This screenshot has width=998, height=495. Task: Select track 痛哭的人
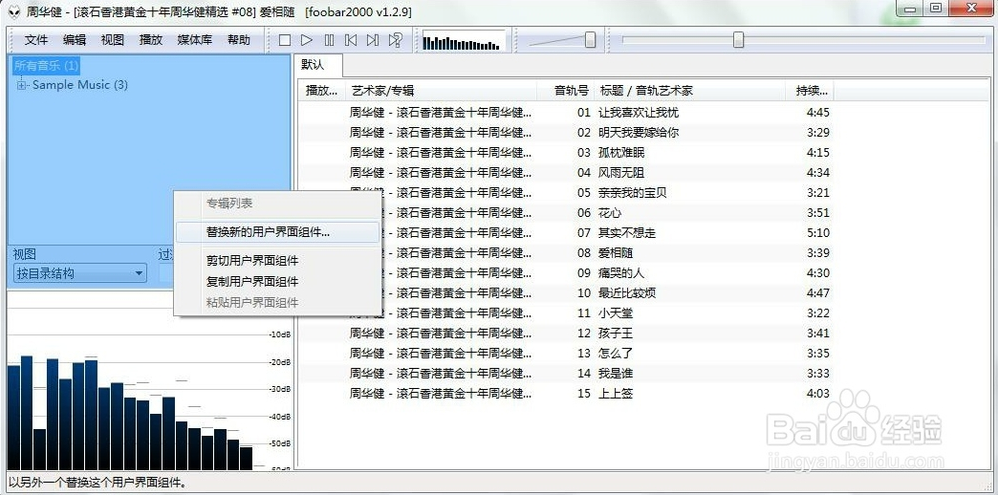621,273
